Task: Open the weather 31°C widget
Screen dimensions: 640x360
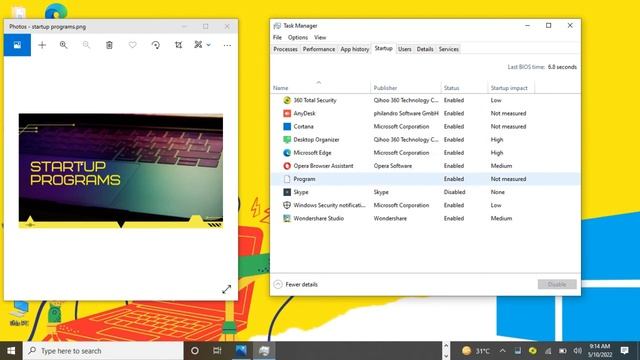Action: [x=476, y=351]
